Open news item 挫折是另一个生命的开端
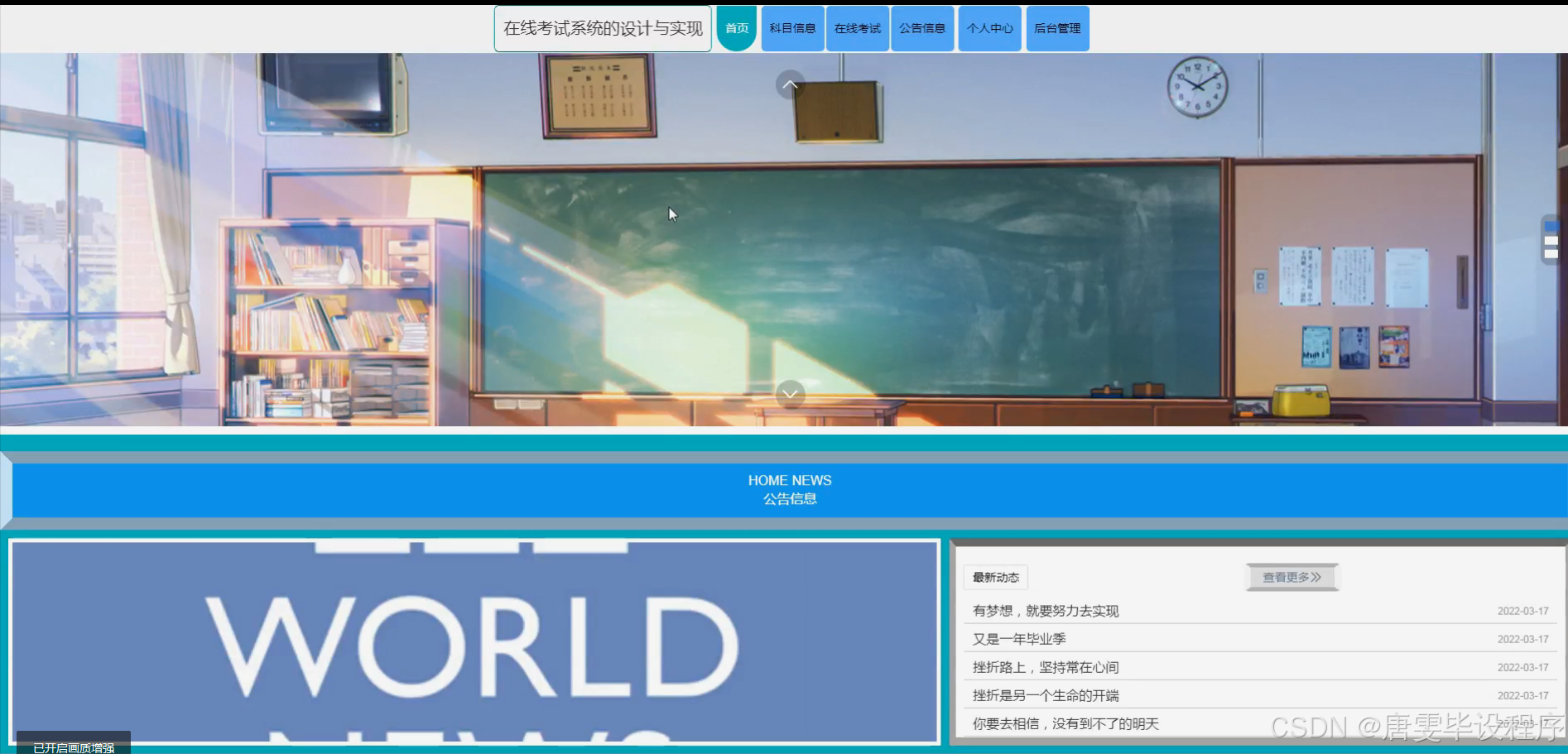The width and height of the screenshot is (1568, 754). pyautogui.click(x=1046, y=695)
